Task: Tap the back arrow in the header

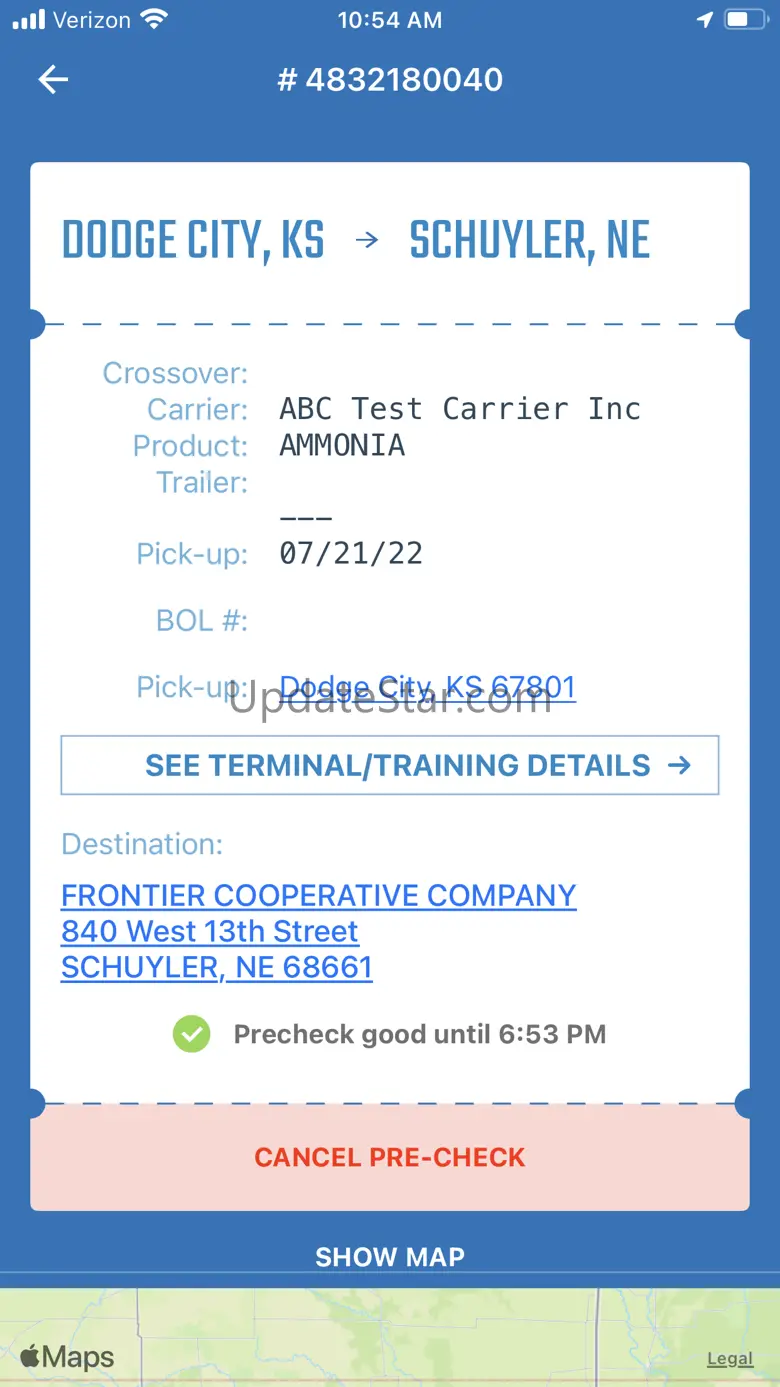Action: coord(53,80)
